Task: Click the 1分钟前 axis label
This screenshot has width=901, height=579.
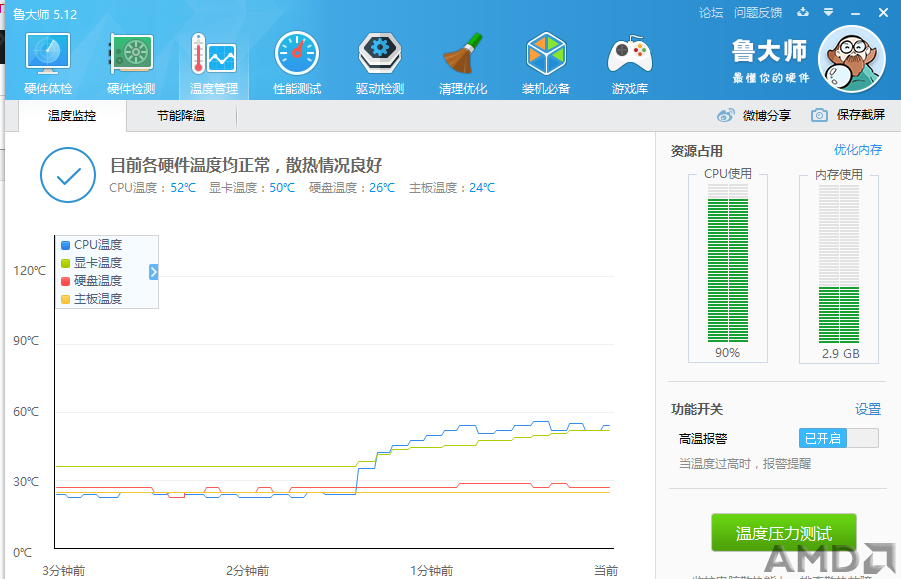Action: click(x=432, y=570)
